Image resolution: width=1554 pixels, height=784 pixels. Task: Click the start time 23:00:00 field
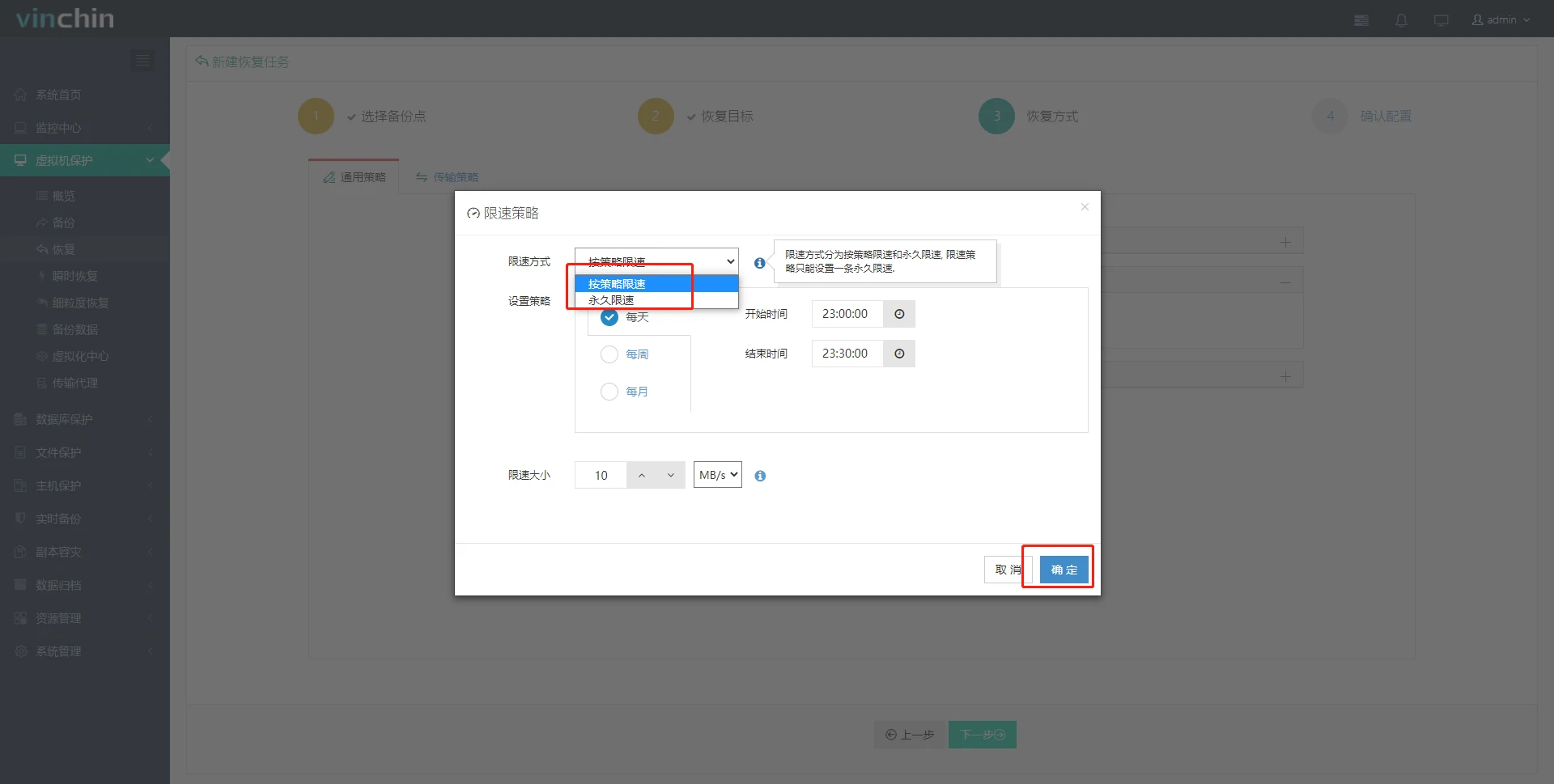pos(847,314)
